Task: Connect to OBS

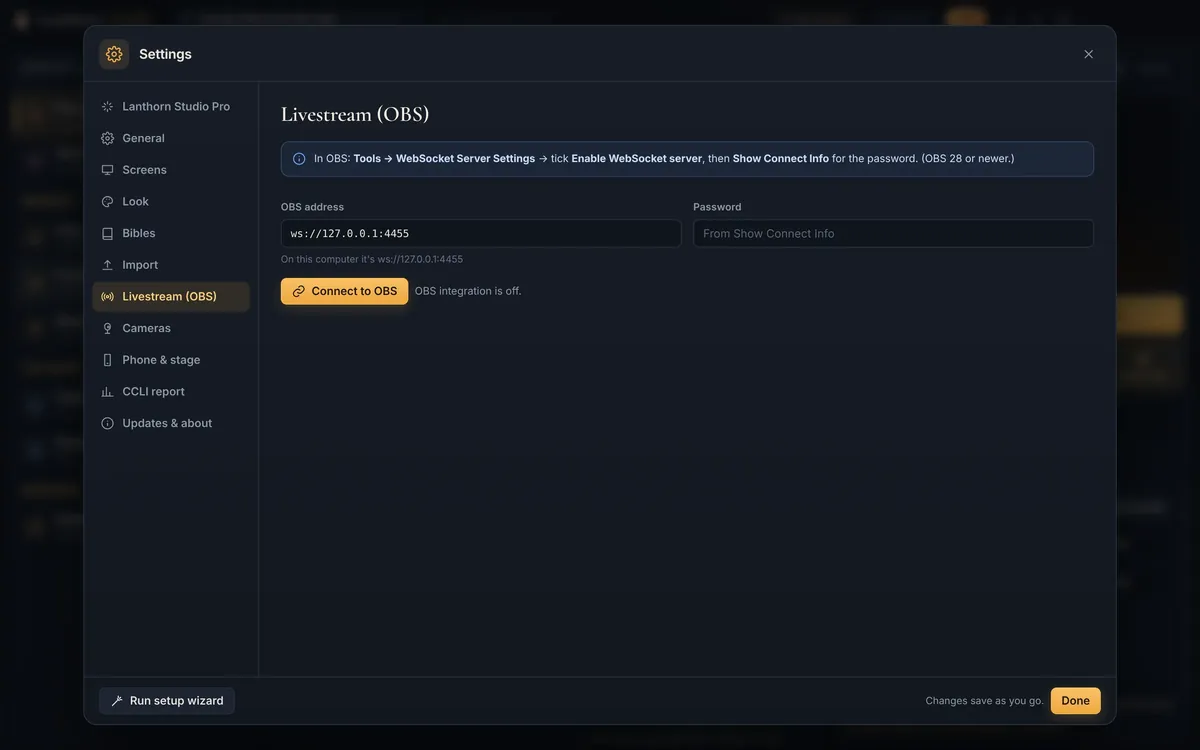Action: 344,291
